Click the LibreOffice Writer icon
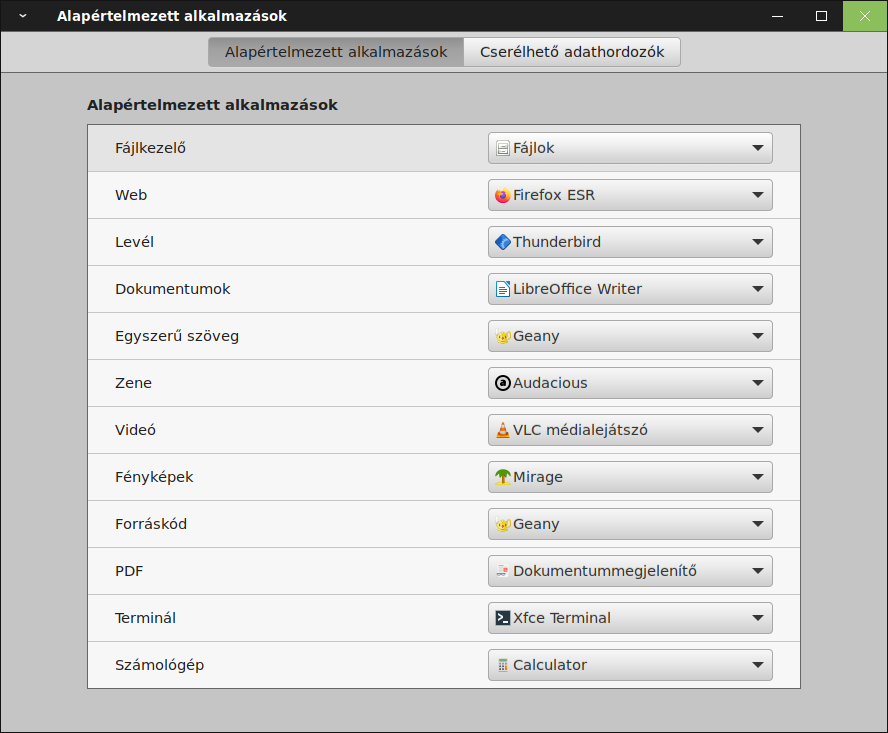The image size is (888, 733). coord(502,289)
